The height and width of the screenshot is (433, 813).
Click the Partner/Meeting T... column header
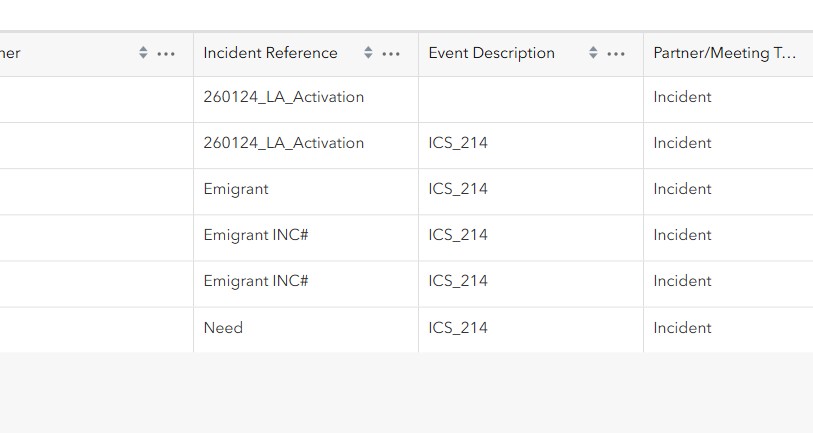pyautogui.click(x=724, y=53)
